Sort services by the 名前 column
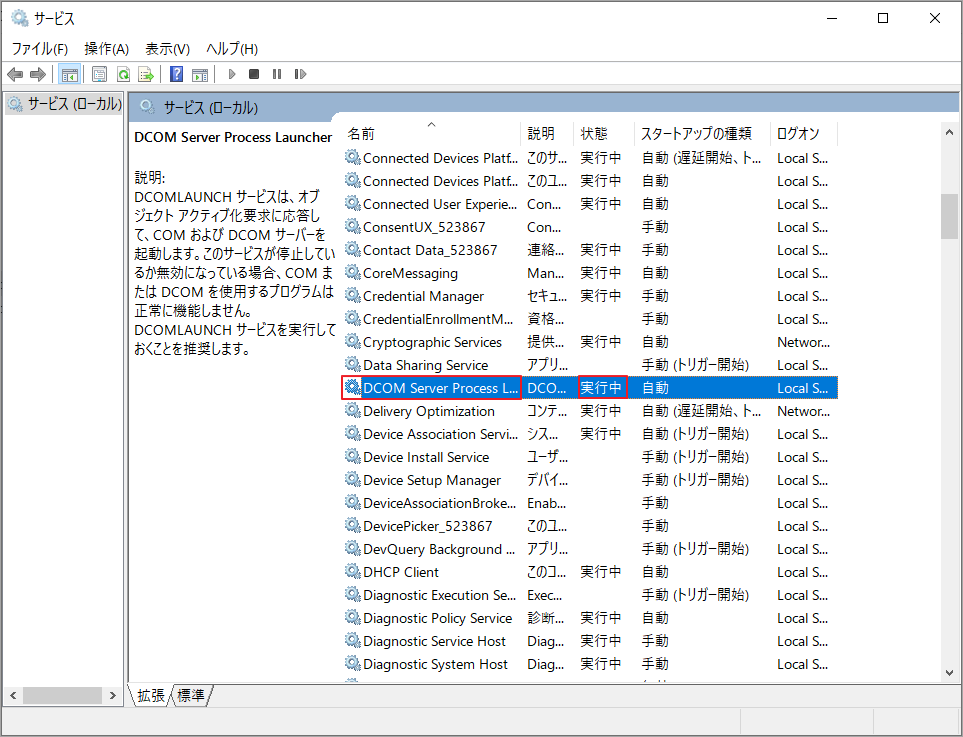The height and width of the screenshot is (737, 963). click(x=360, y=132)
